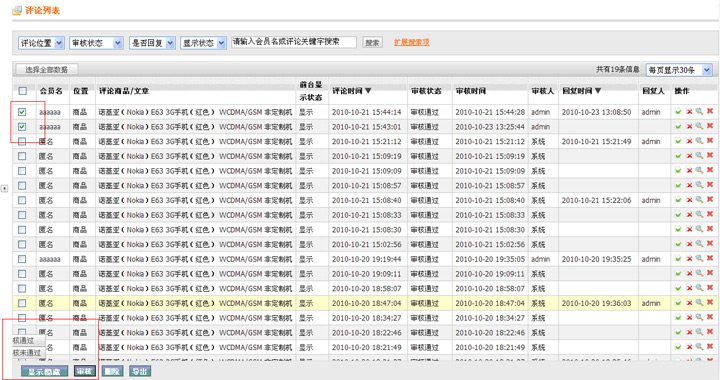Image resolution: width=720 pixels, height=380 pixels.
Task: Approve the 2010-10-21 15:21:12 comment with green check
Action: click(678, 141)
